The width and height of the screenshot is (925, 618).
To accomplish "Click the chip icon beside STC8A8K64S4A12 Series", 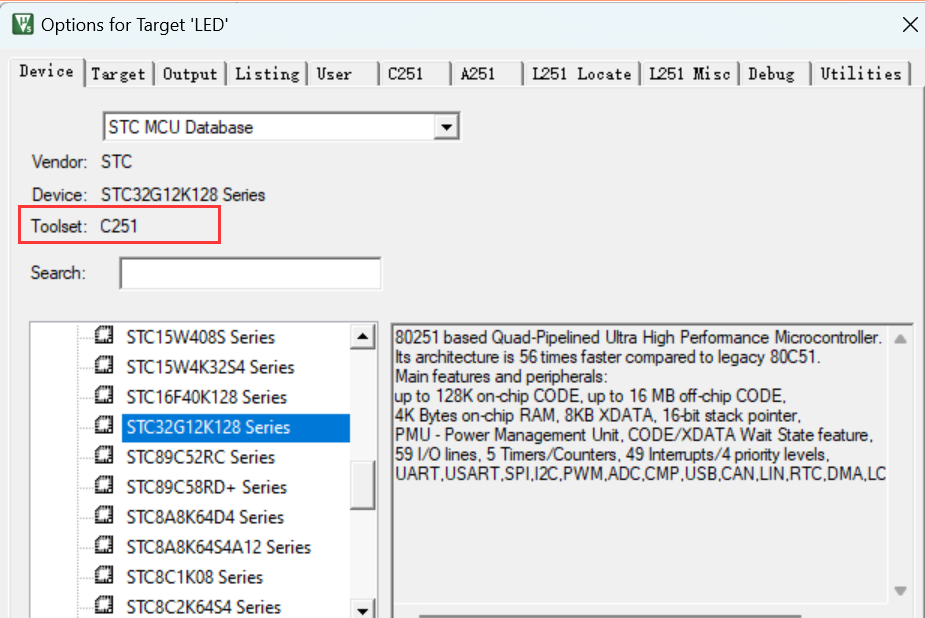I will coord(104,546).
